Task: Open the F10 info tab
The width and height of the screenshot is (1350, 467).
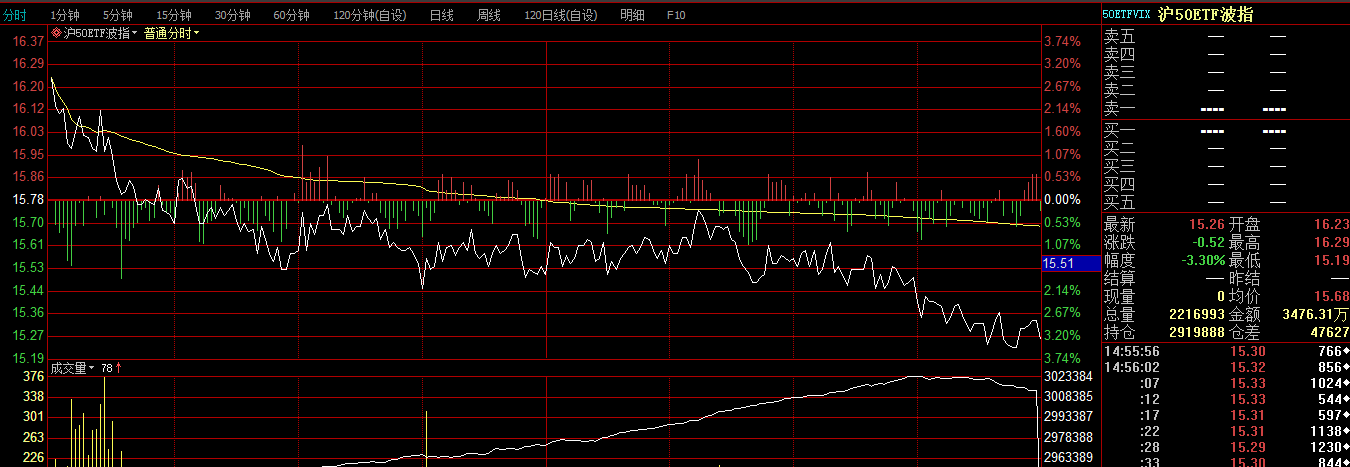Action: click(x=676, y=15)
